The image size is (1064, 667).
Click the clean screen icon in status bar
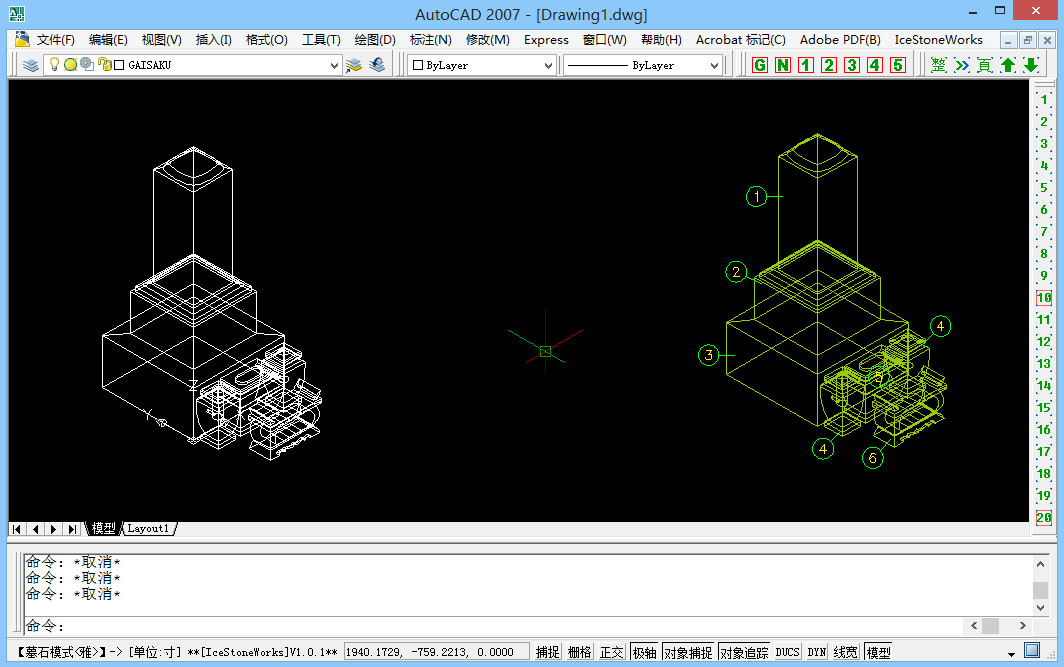tap(1032, 651)
